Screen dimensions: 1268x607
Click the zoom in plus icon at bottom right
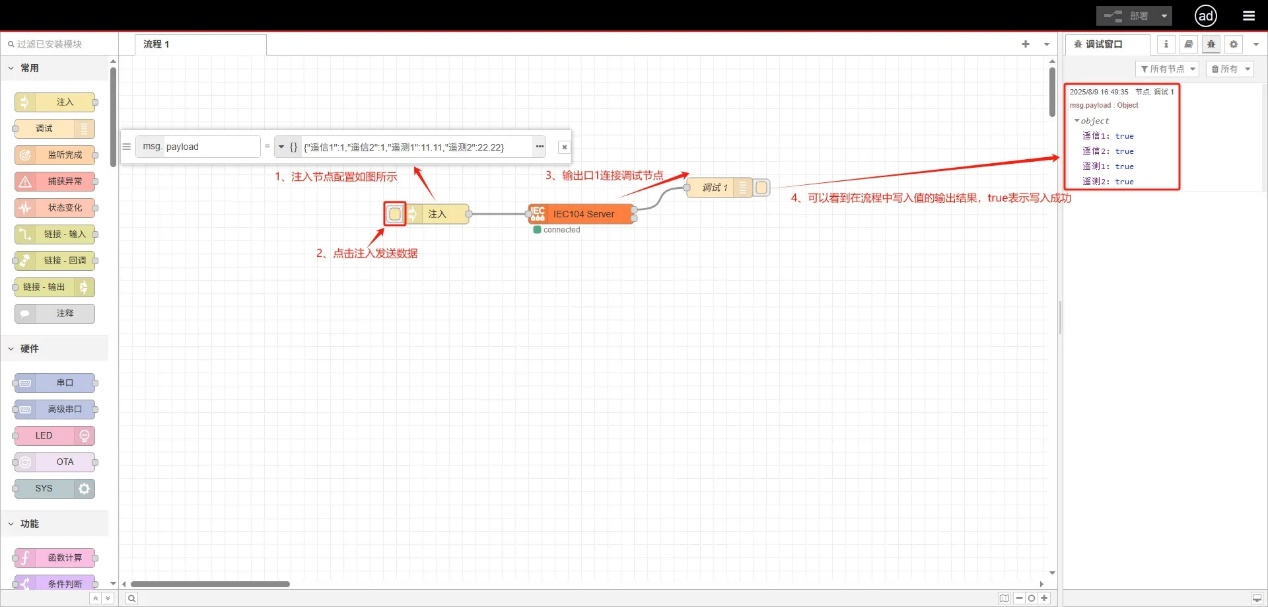tap(1045, 598)
